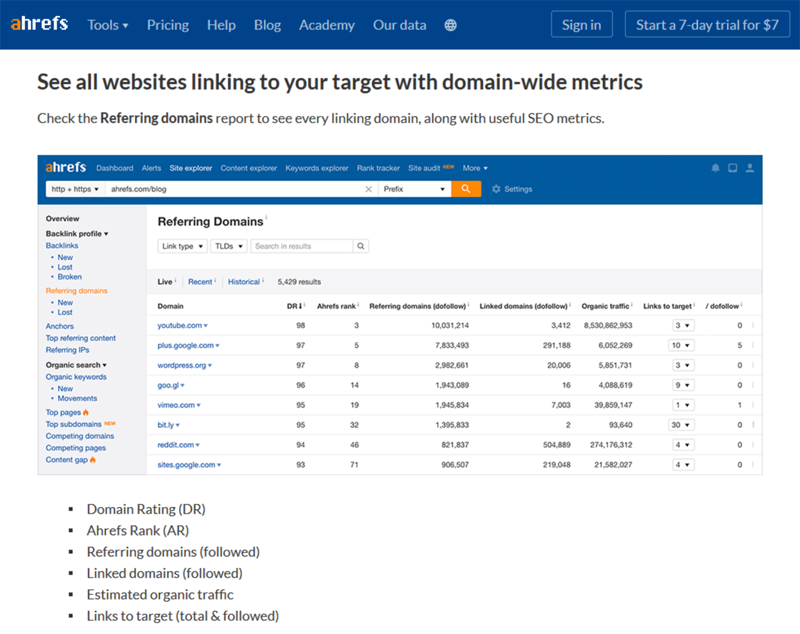
Task: Click the orange search button in Site explorer
Action: click(466, 189)
